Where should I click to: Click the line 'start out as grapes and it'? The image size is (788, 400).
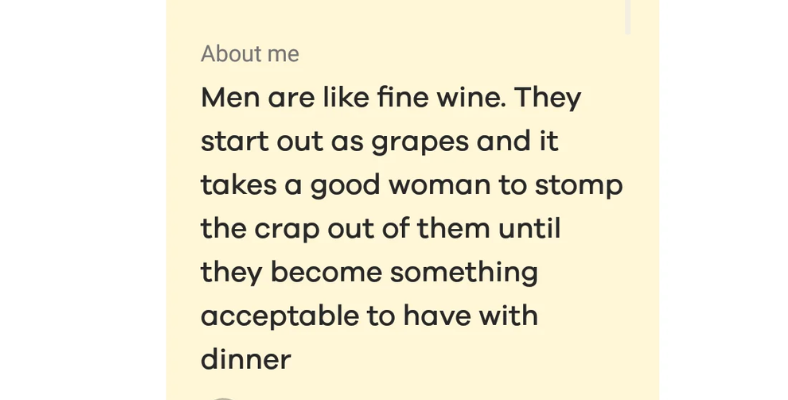[x=379, y=142]
